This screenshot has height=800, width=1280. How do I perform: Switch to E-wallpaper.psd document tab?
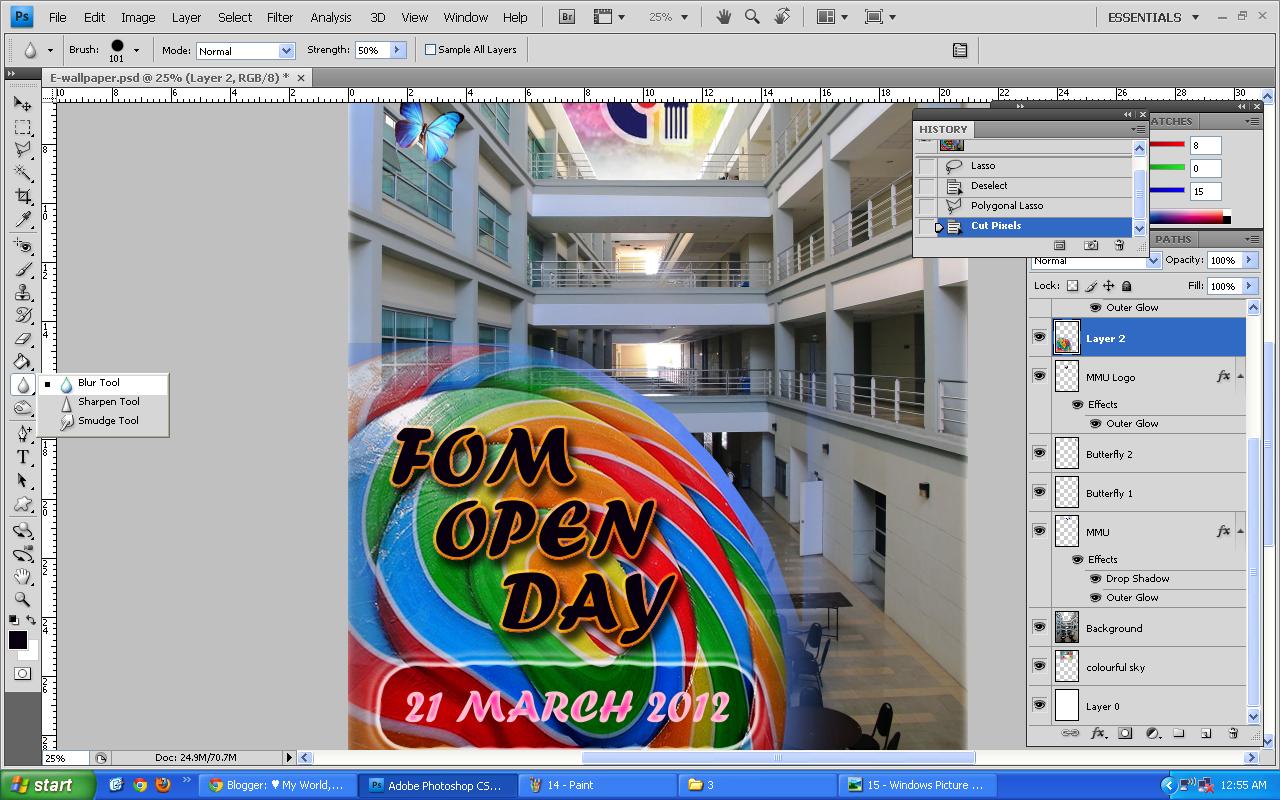click(169, 77)
